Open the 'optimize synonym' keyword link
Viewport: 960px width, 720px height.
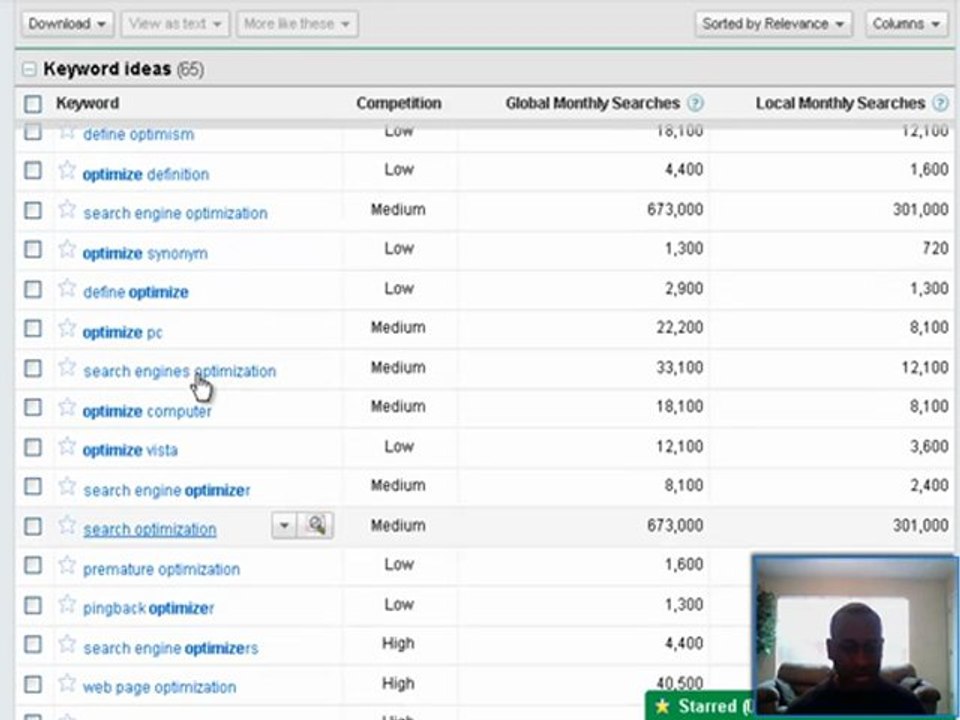(x=145, y=253)
